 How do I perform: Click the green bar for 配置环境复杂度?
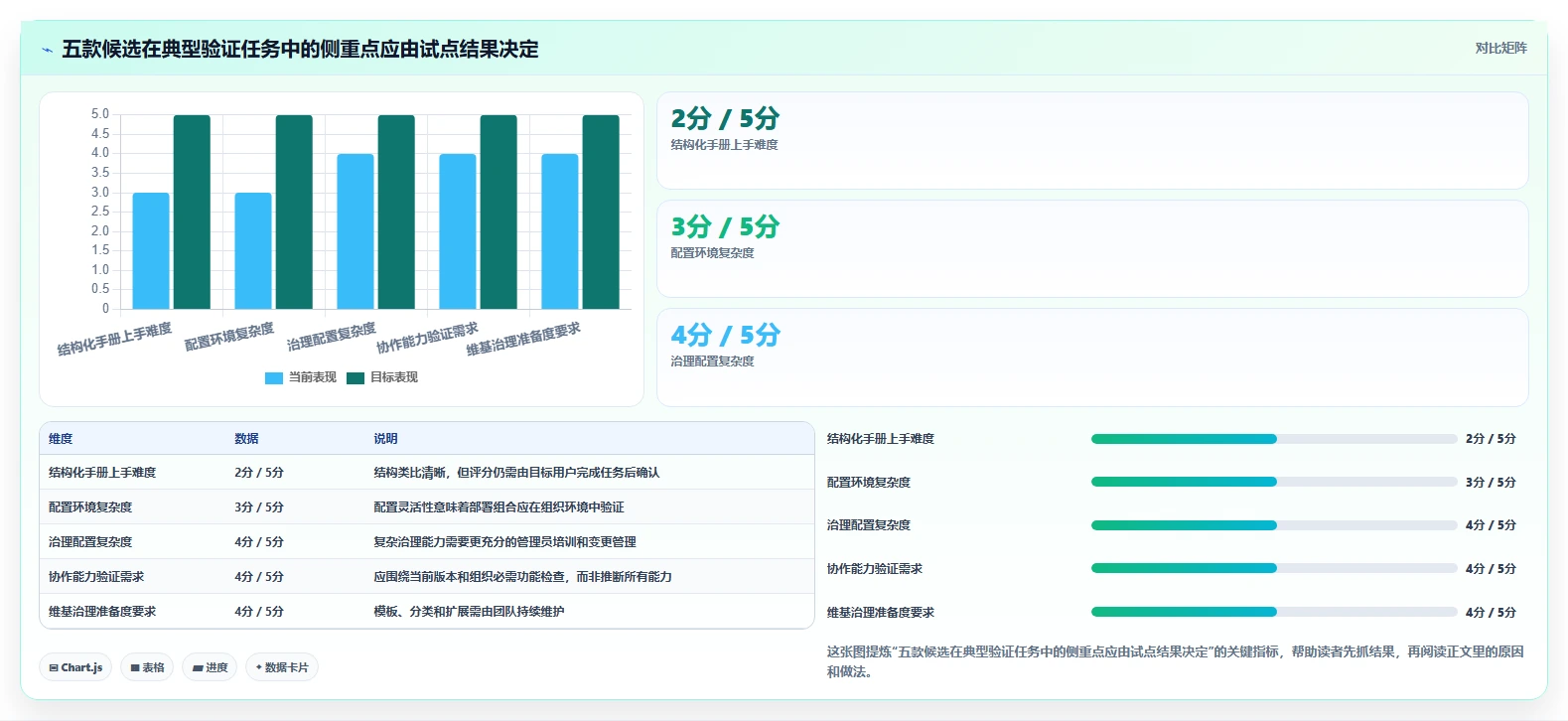pyautogui.click(x=294, y=212)
